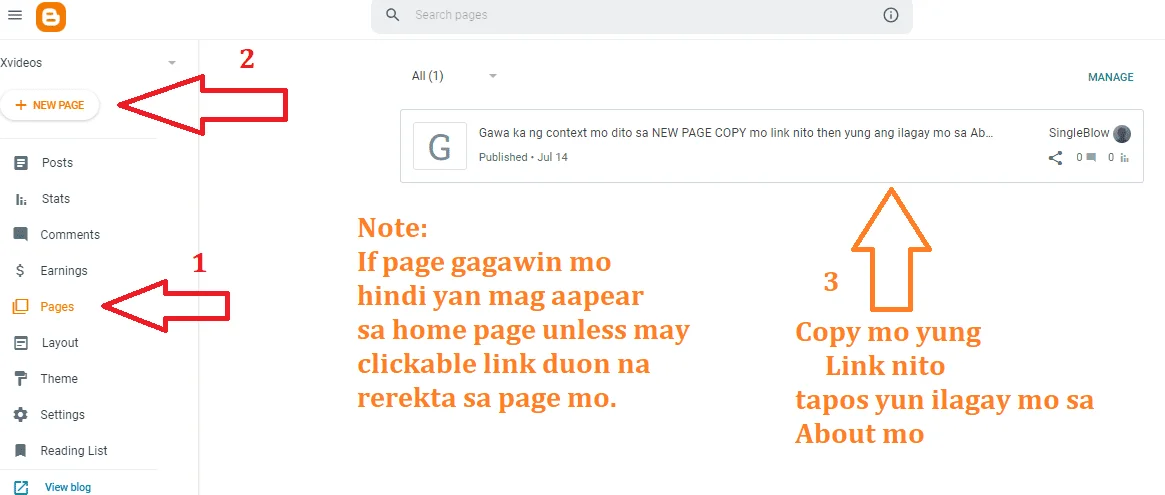Select Pages in the sidebar
The image size is (1165, 495).
tap(57, 306)
